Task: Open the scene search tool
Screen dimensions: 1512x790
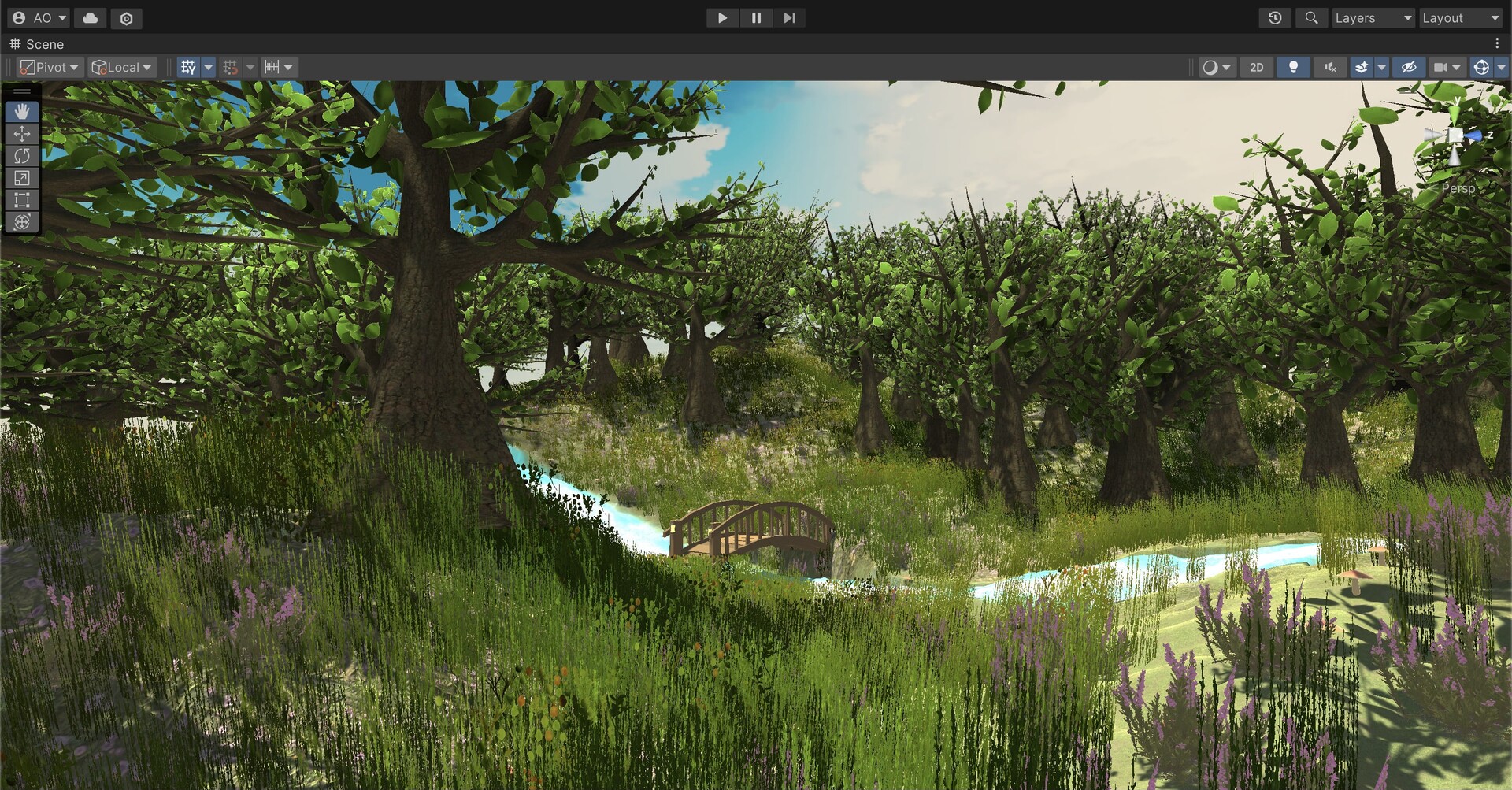Action: point(1311,17)
